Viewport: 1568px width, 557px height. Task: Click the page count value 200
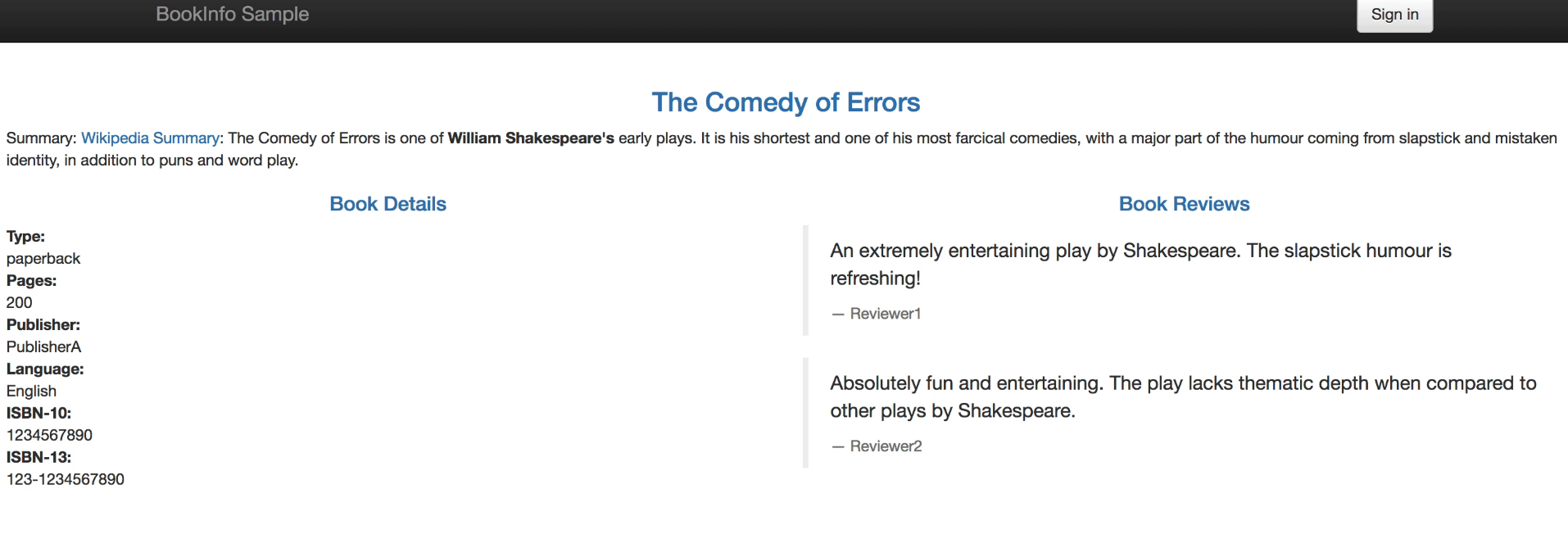click(20, 303)
